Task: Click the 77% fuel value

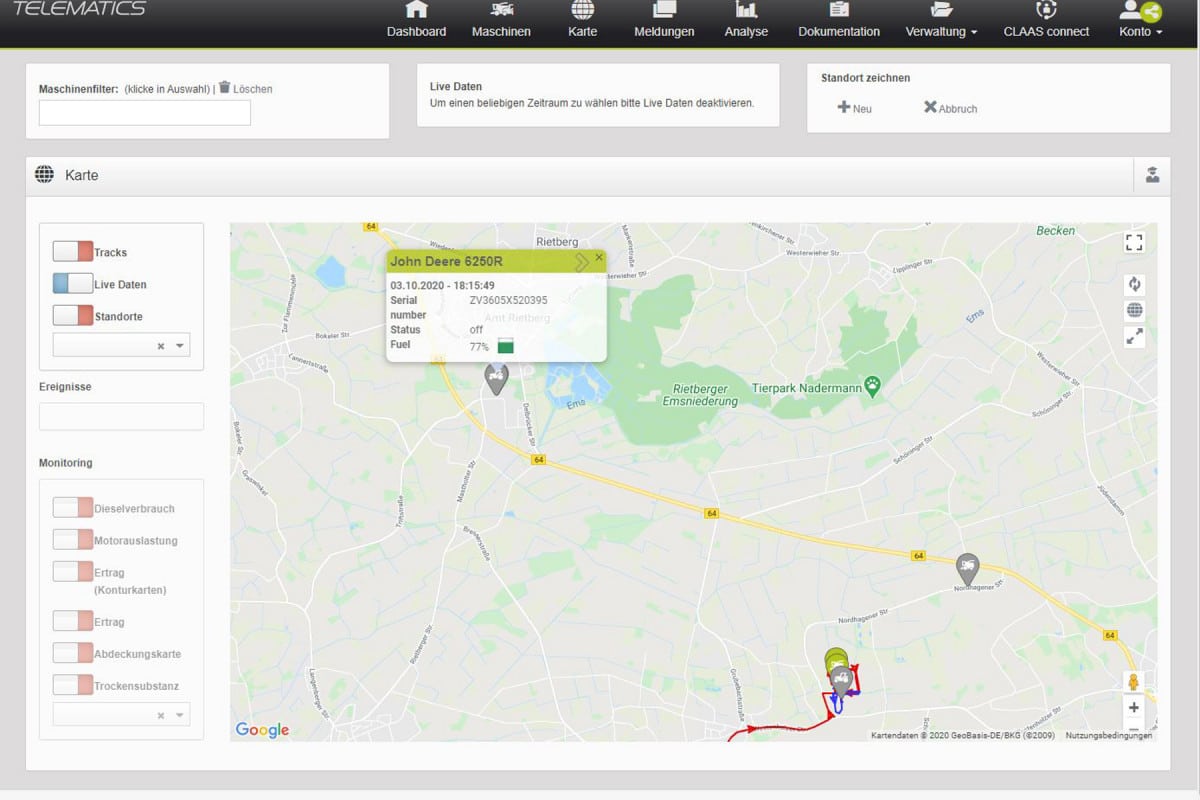Action: point(479,346)
